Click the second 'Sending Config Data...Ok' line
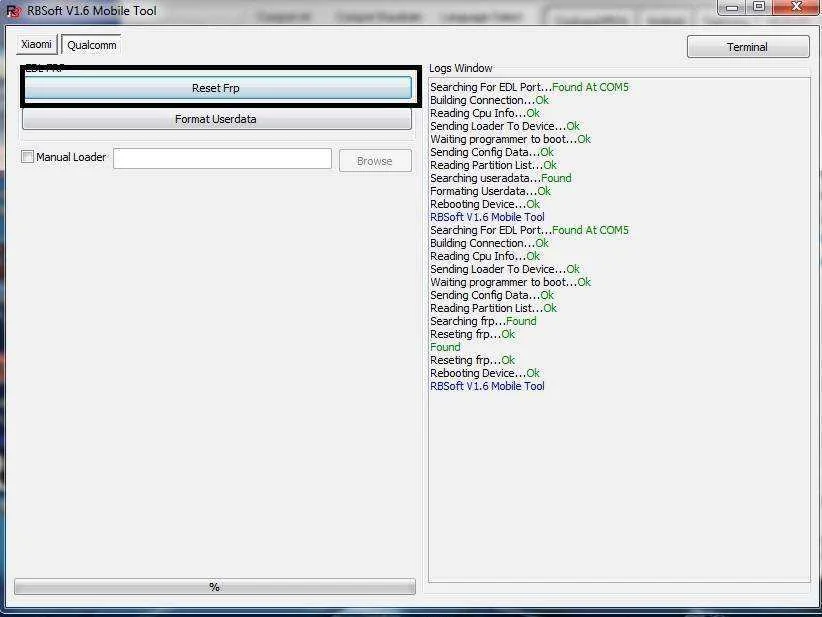The width and height of the screenshot is (822, 617). (492, 295)
